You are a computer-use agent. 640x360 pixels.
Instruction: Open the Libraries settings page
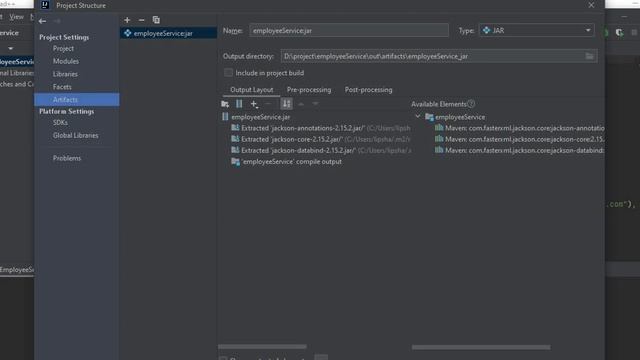coord(65,74)
